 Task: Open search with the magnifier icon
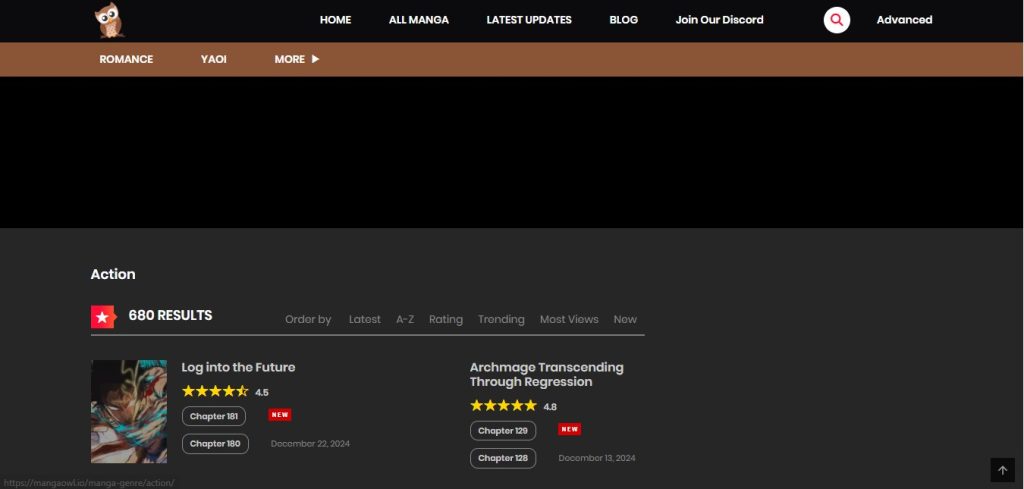tap(837, 20)
